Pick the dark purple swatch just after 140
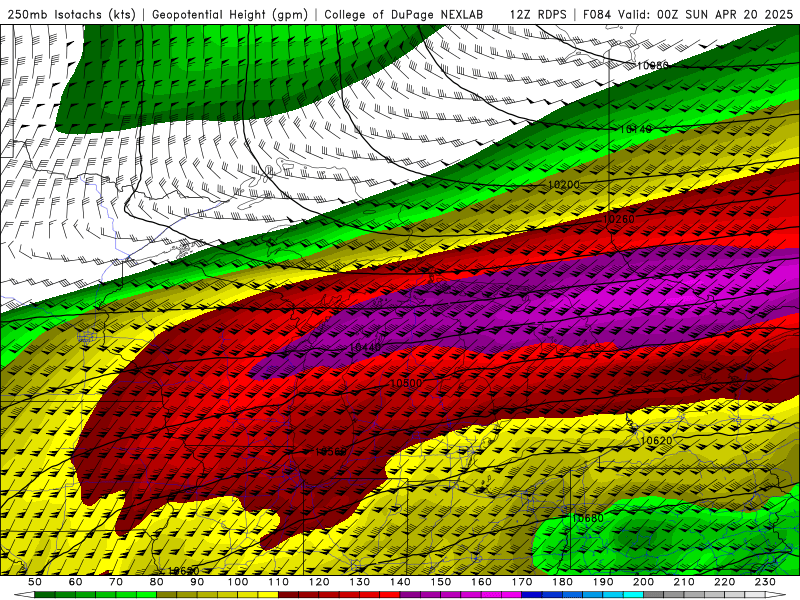The width and height of the screenshot is (800, 600). tap(410, 594)
